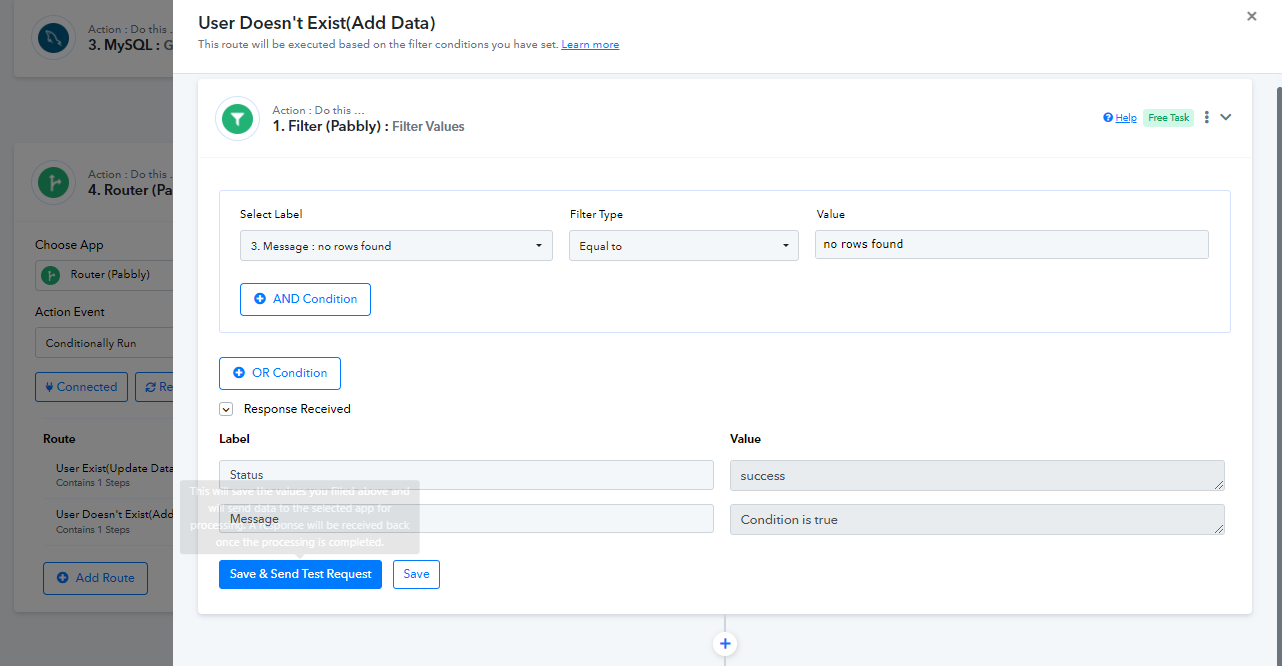Screen dimensions: 1282x666
Task: Toggle the Response Received expander box
Action: (226, 409)
